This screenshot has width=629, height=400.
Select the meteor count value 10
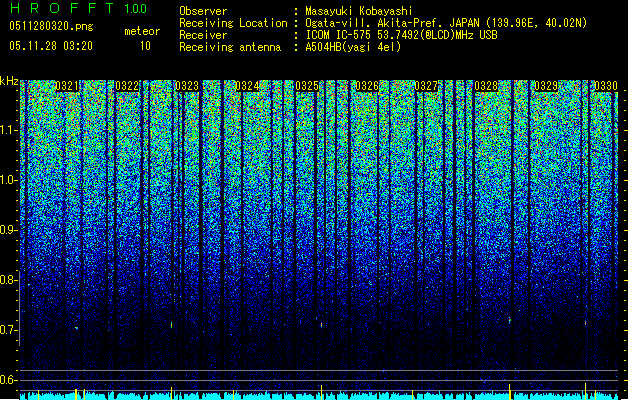coord(145,46)
